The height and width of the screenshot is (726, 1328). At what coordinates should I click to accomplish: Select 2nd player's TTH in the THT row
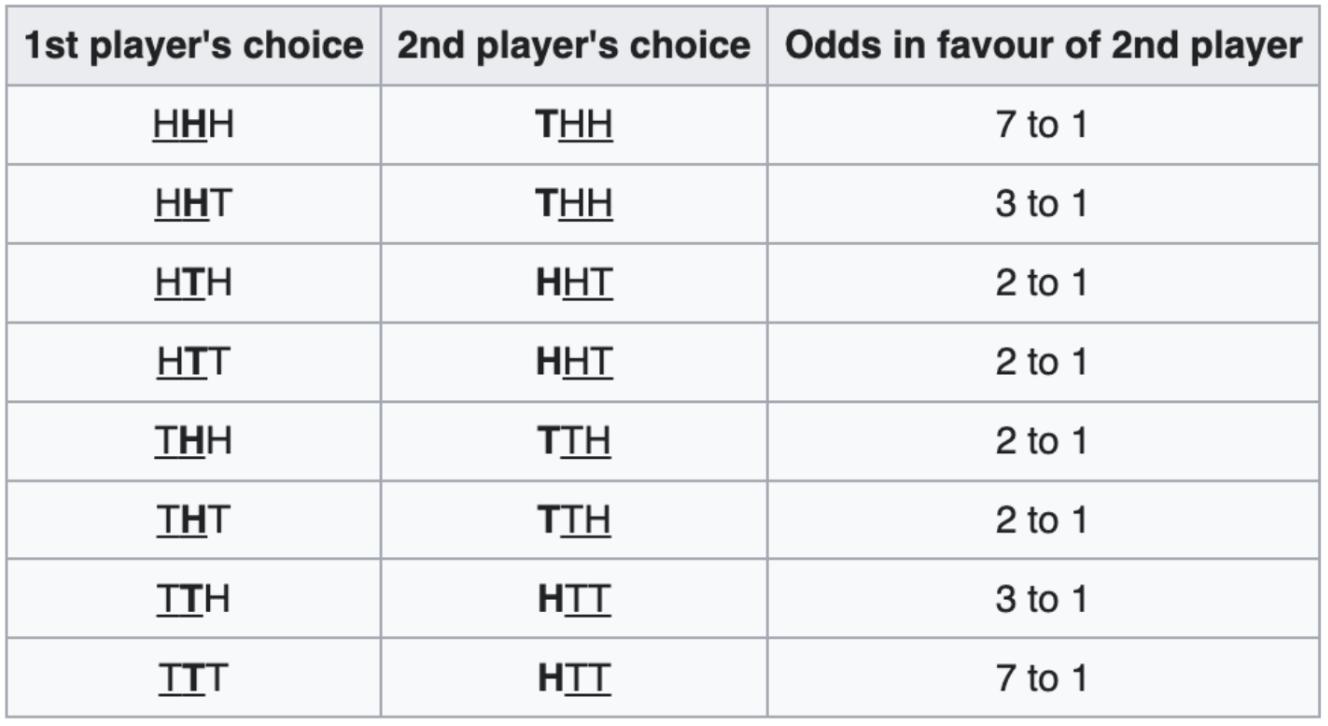point(574,520)
